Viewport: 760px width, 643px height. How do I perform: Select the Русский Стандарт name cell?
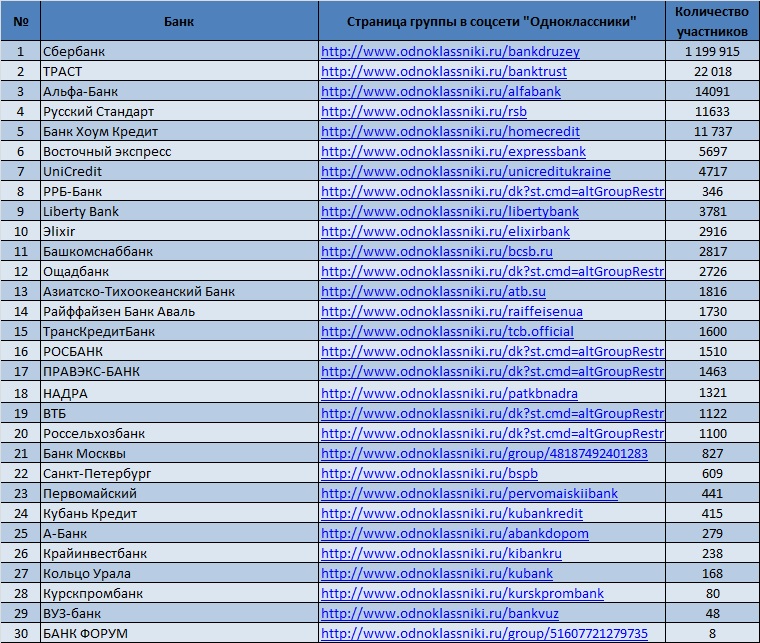(179, 111)
